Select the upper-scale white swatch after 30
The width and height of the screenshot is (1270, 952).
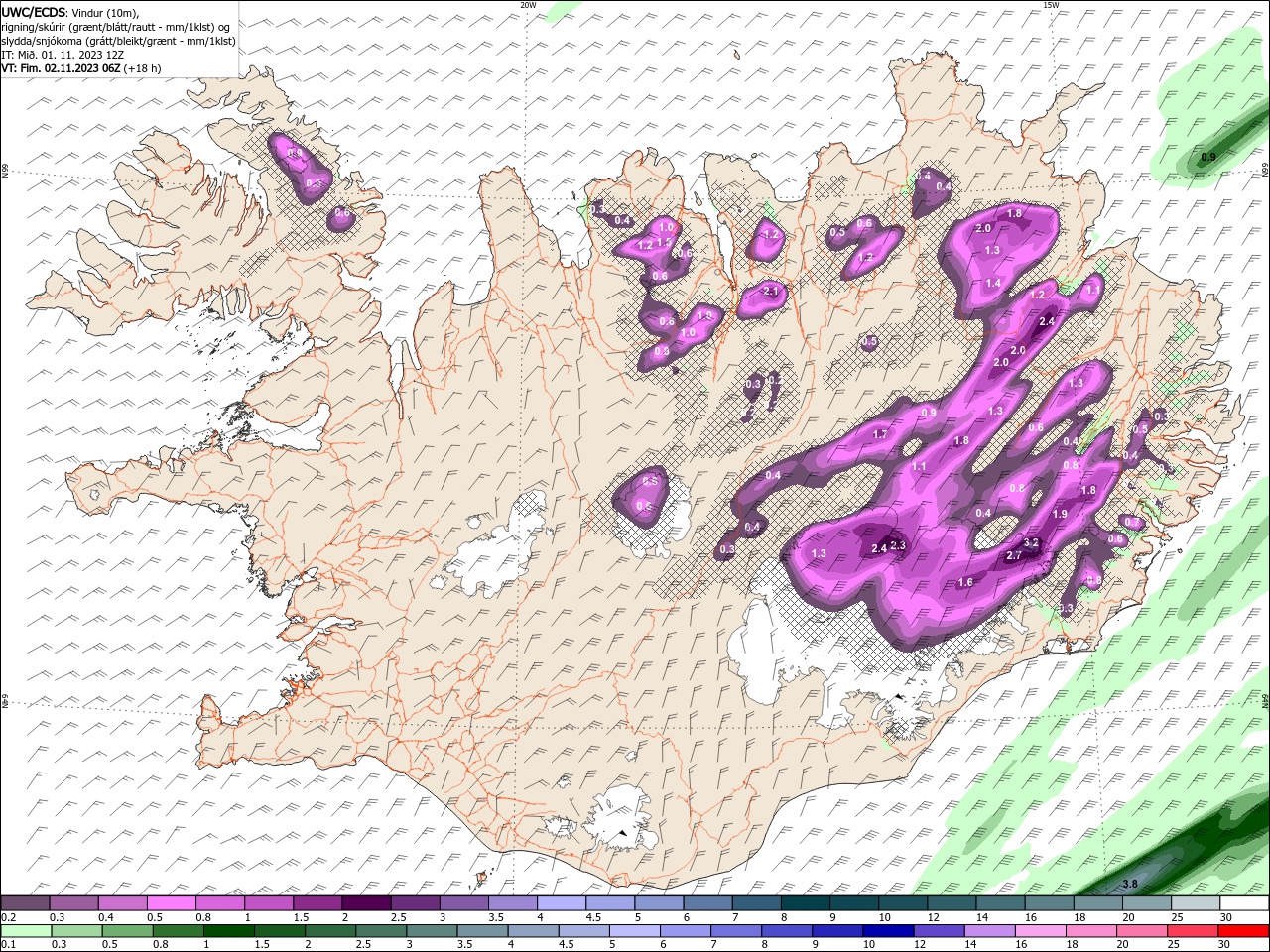pyautogui.click(x=1244, y=902)
